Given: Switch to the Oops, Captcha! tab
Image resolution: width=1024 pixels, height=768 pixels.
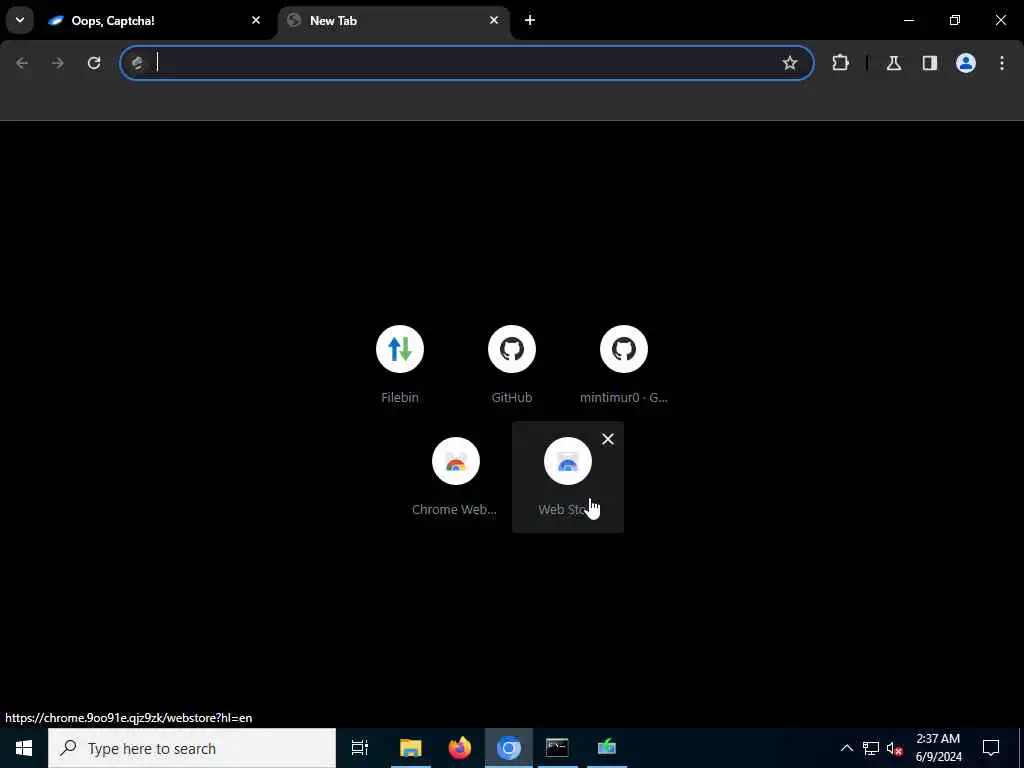Looking at the screenshot, I should coord(153,20).
